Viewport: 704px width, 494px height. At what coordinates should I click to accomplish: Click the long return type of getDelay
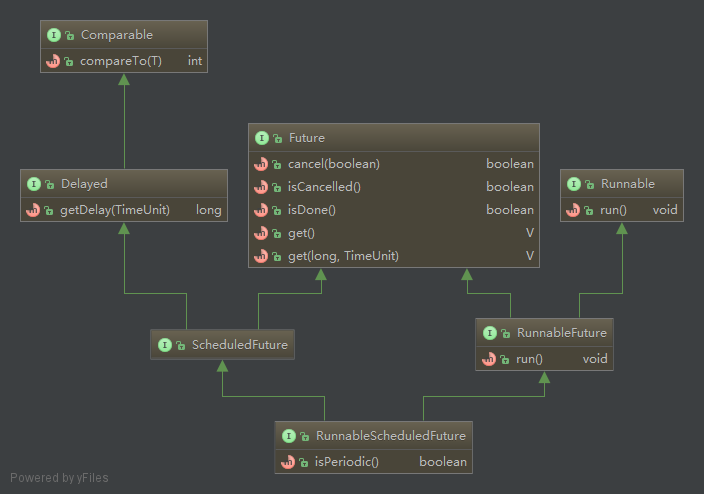pos(209,211)
